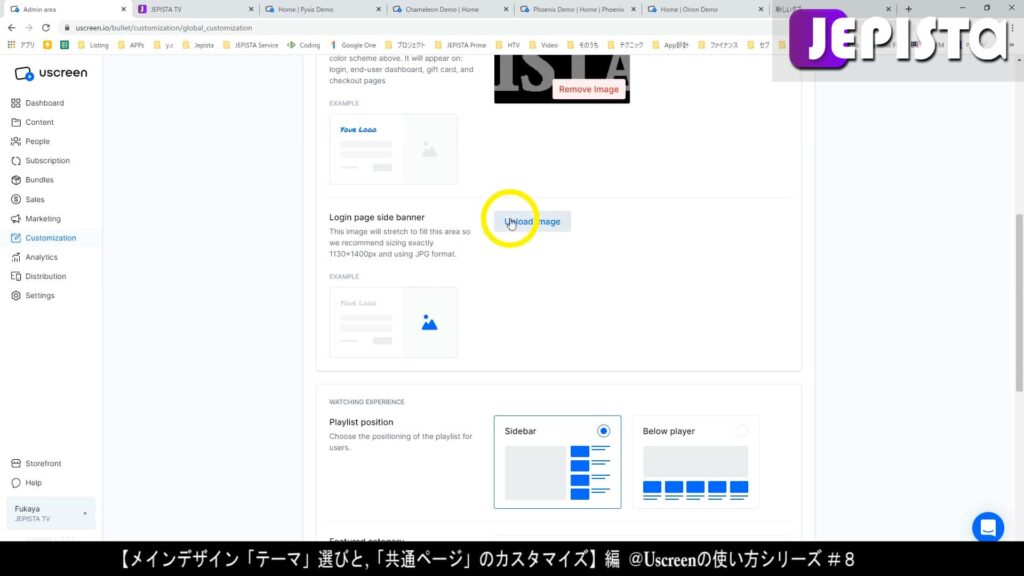Close the Home | Pyxis Demo tab
Viewport: 1024px width, 576px height.
[378, 9]
